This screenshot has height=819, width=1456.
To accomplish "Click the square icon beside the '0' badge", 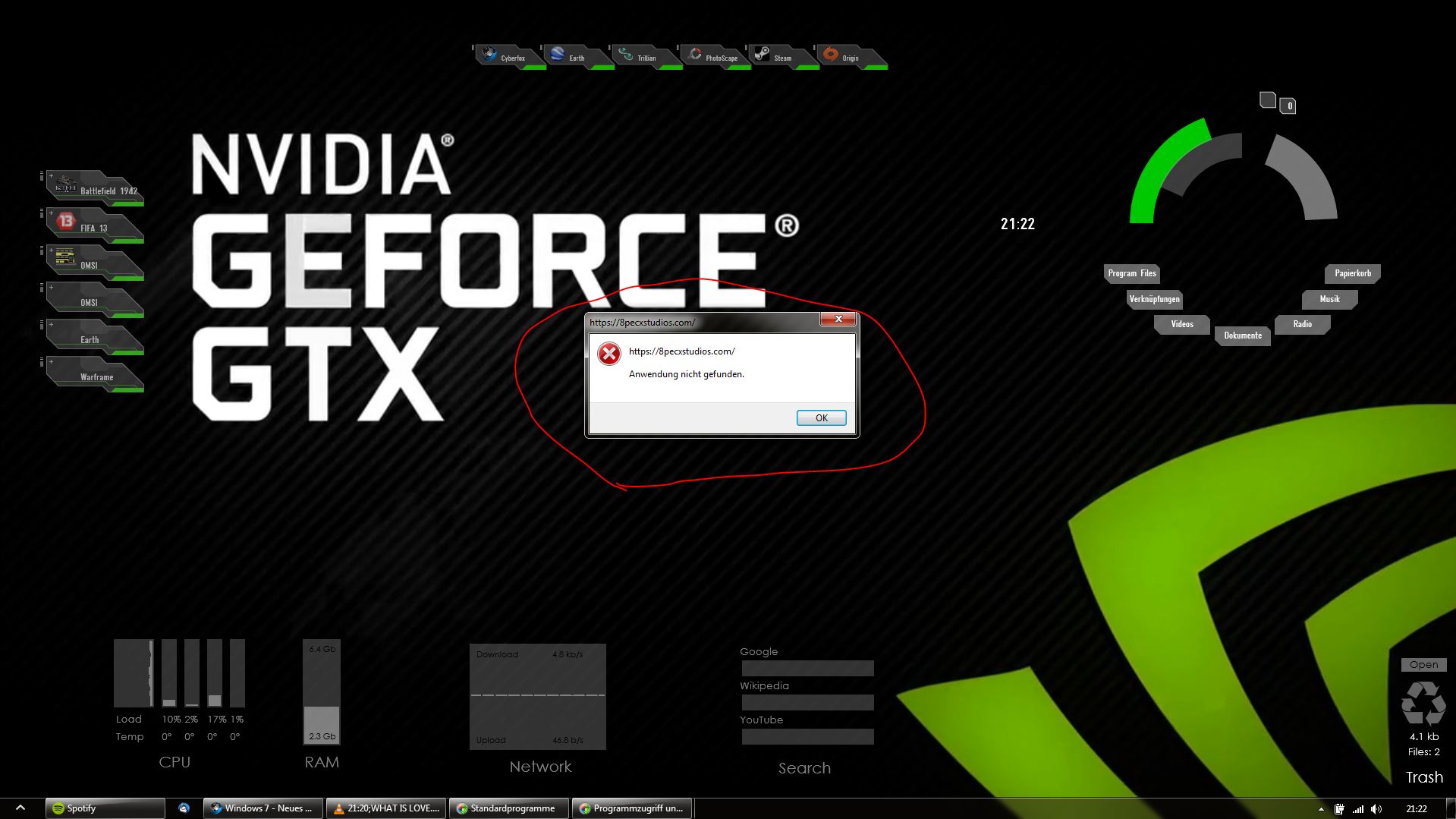I will 1268,99.
